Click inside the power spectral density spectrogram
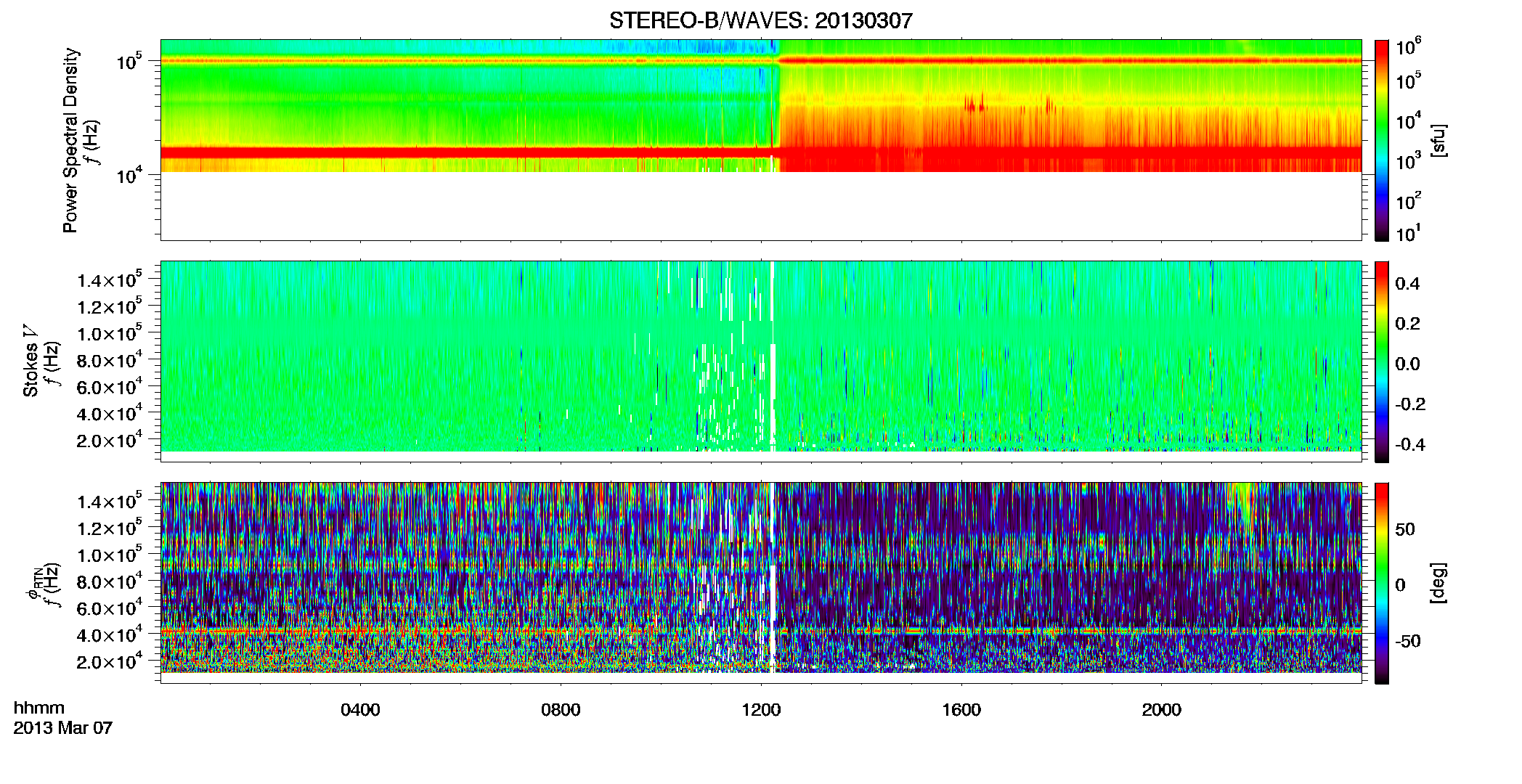1522x784 pixels. pyautogui.click(x=760, y=140)
